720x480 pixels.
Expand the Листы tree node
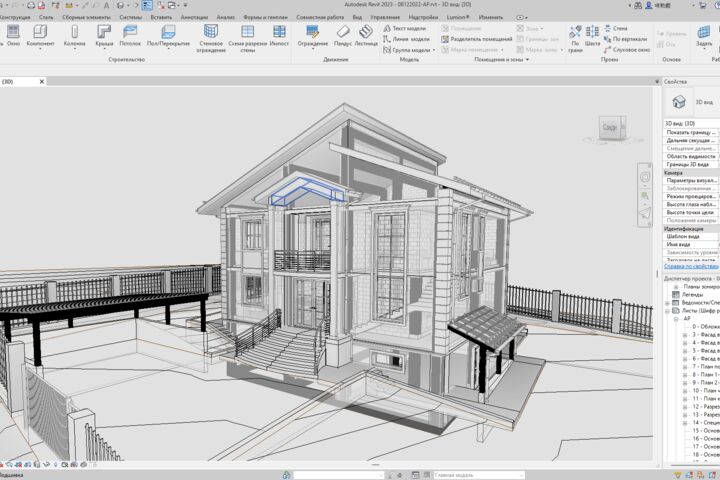pos(667,311)
